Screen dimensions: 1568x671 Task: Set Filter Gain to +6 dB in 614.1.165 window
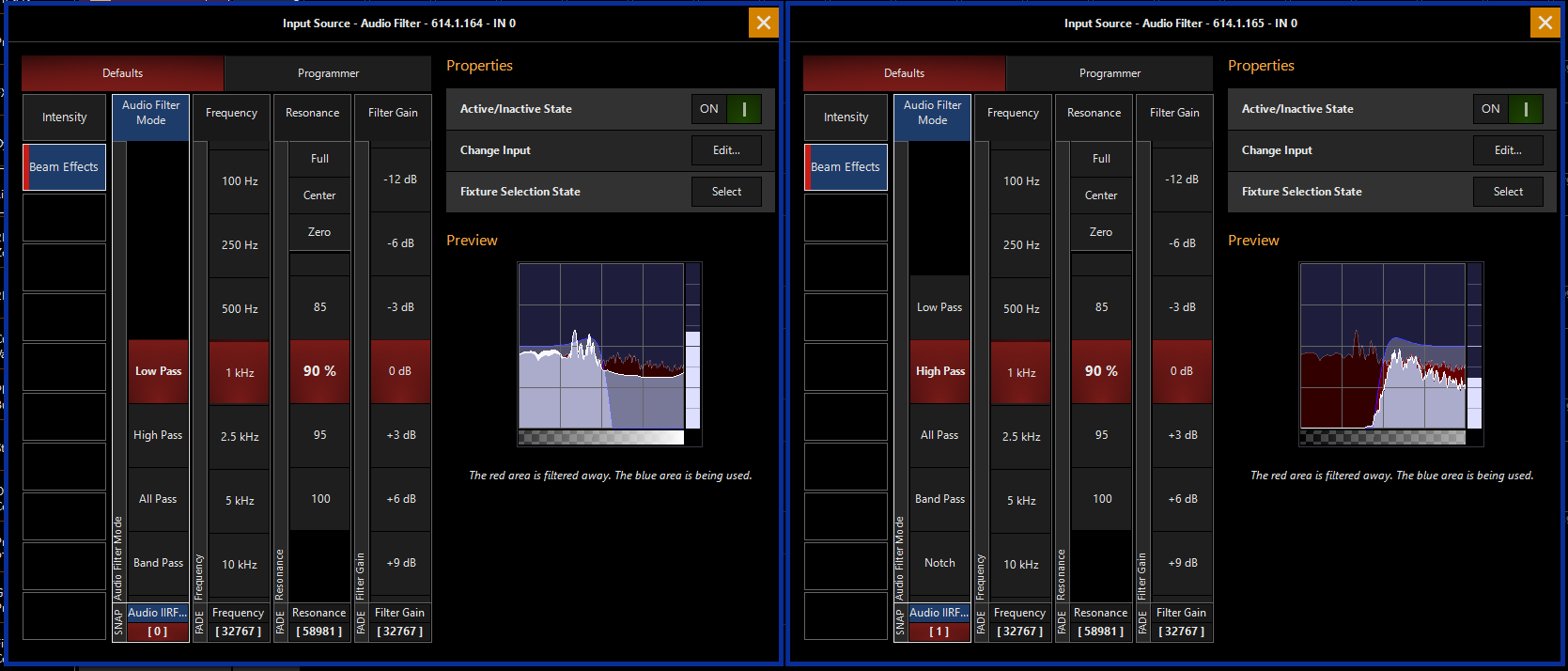[1182, 499]
